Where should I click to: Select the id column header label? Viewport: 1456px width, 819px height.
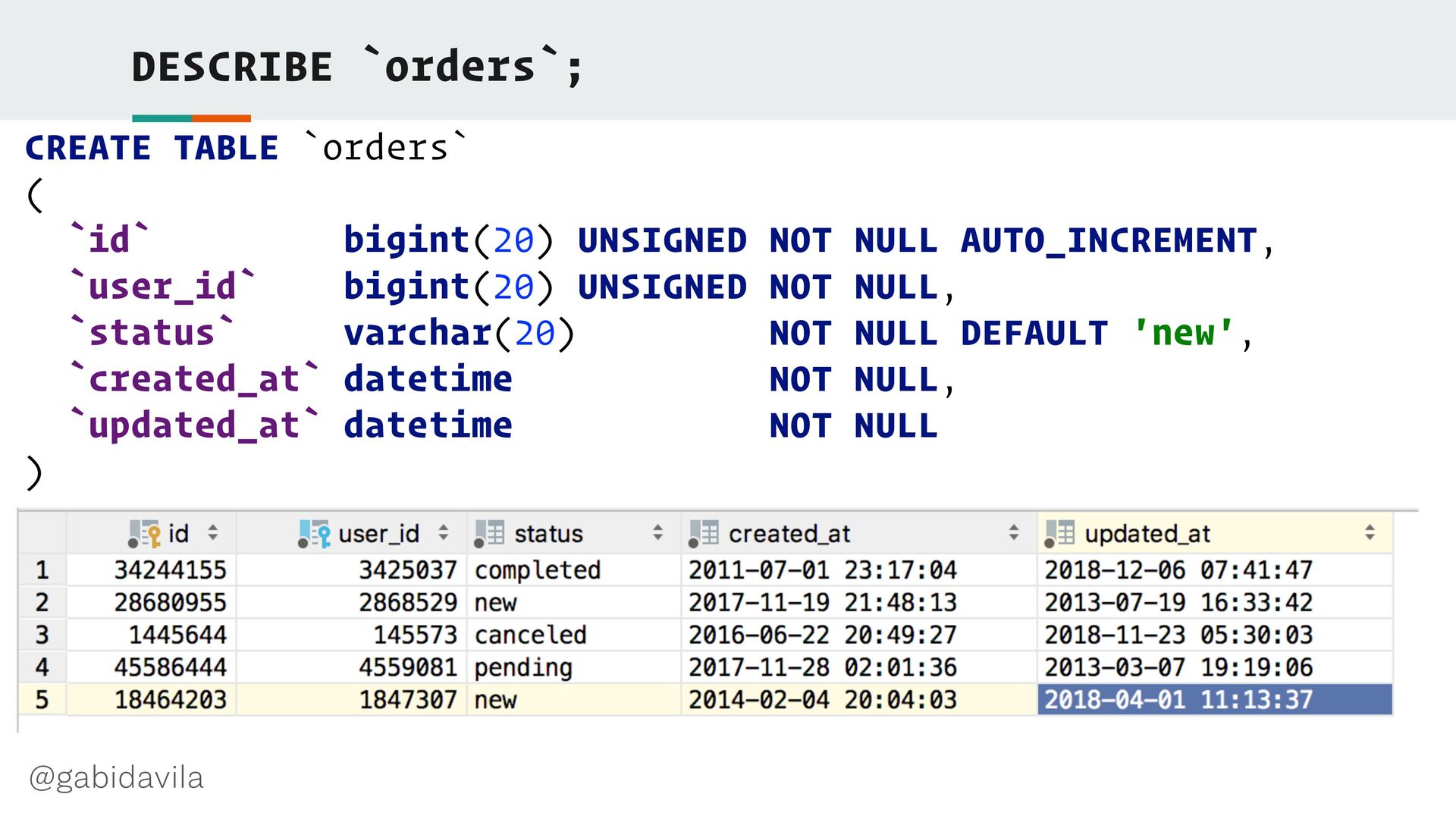pos(178,534)
